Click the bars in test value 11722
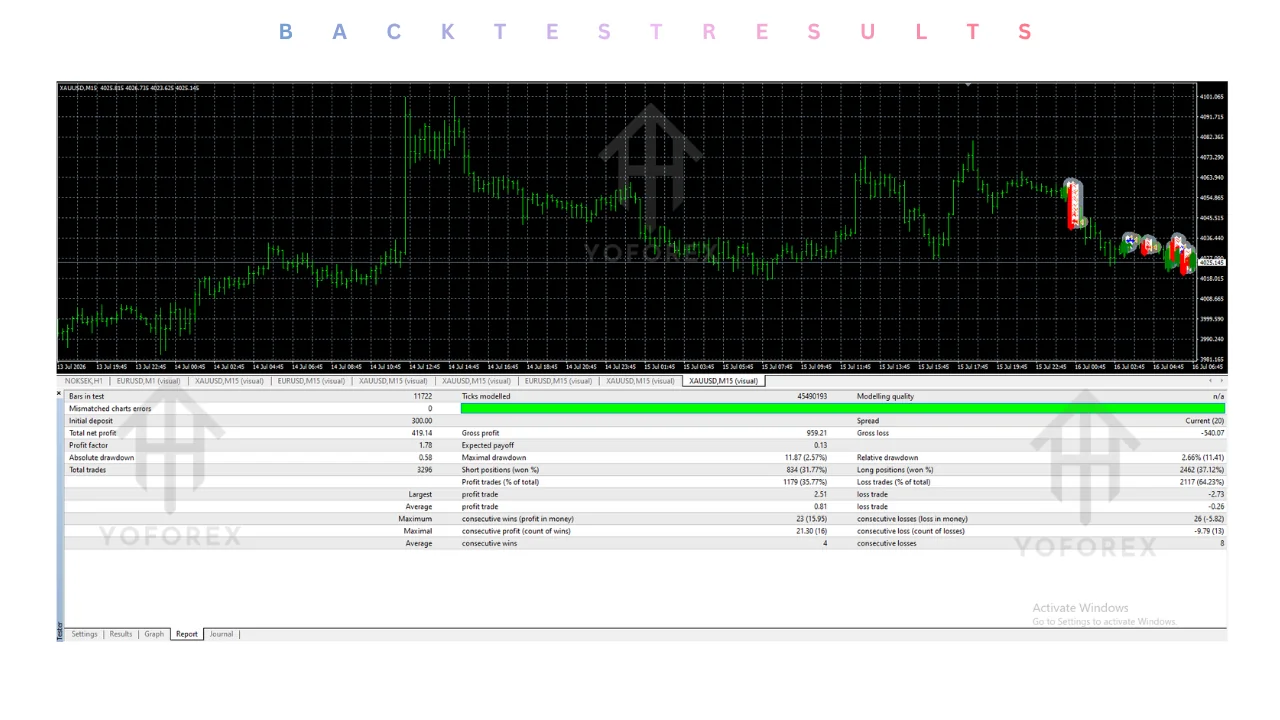 click(x=422, y=397)
